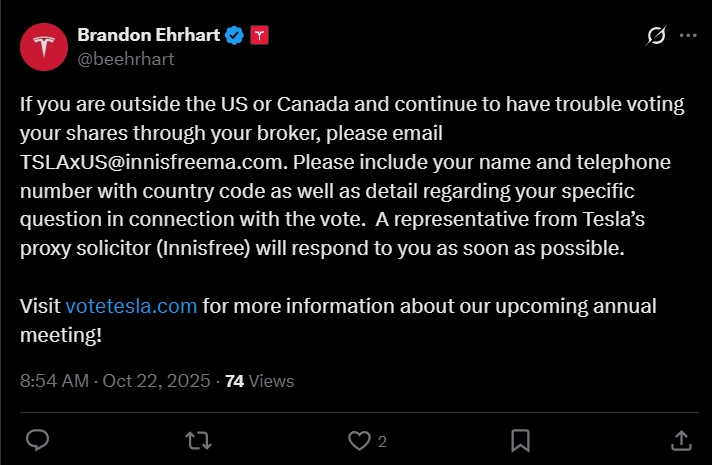
Task: Click the Grok action icon
Action: click(x=657, y=36)
